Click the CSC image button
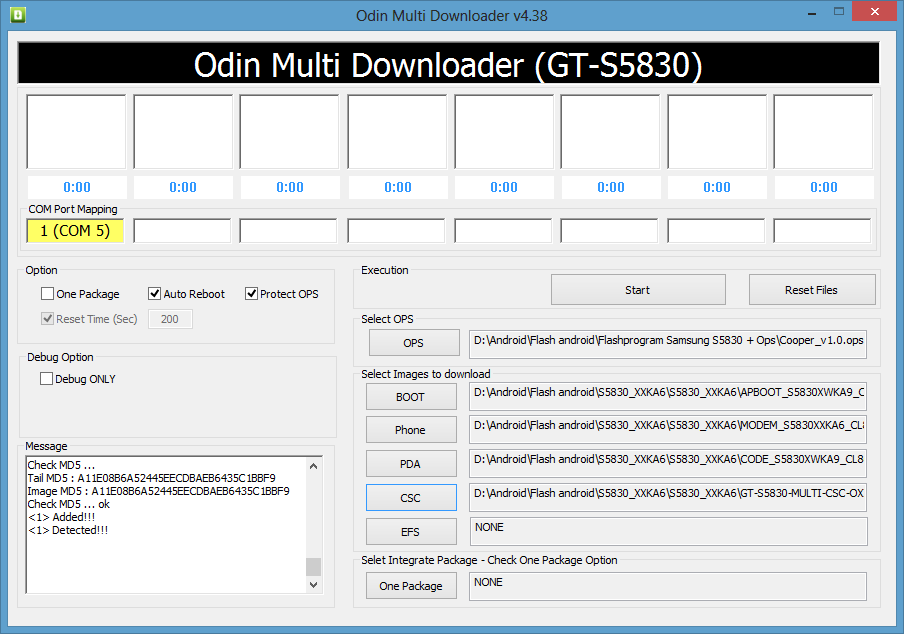The image size is (904, 634). tap(410, 497)
